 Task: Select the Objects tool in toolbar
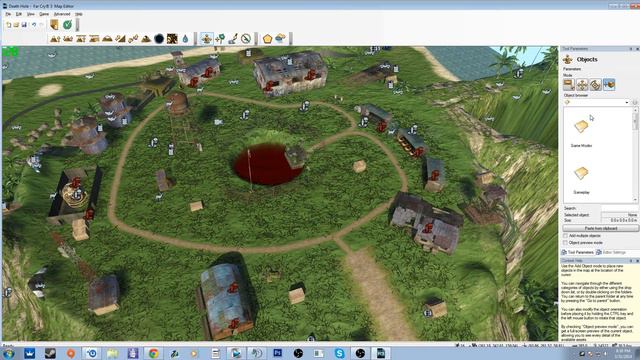207,39
